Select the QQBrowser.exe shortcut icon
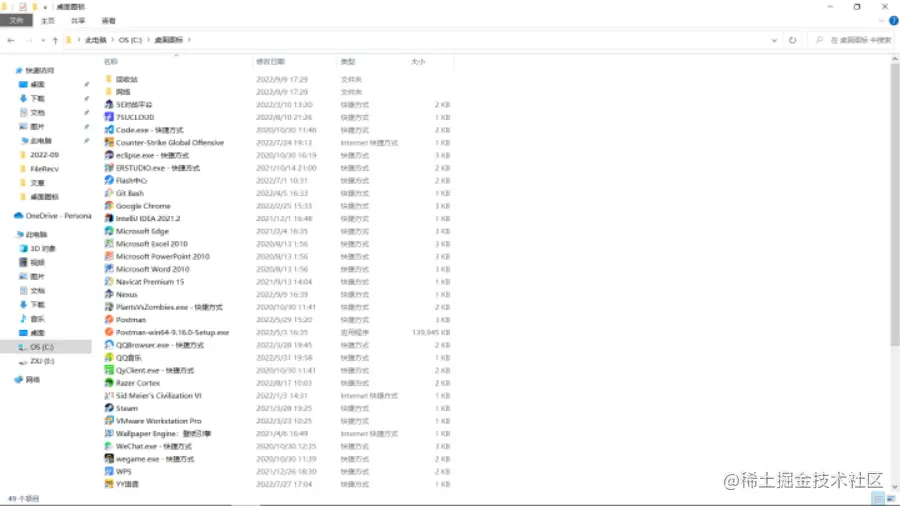This screenshot has height=507, width=900. point(109,345)
